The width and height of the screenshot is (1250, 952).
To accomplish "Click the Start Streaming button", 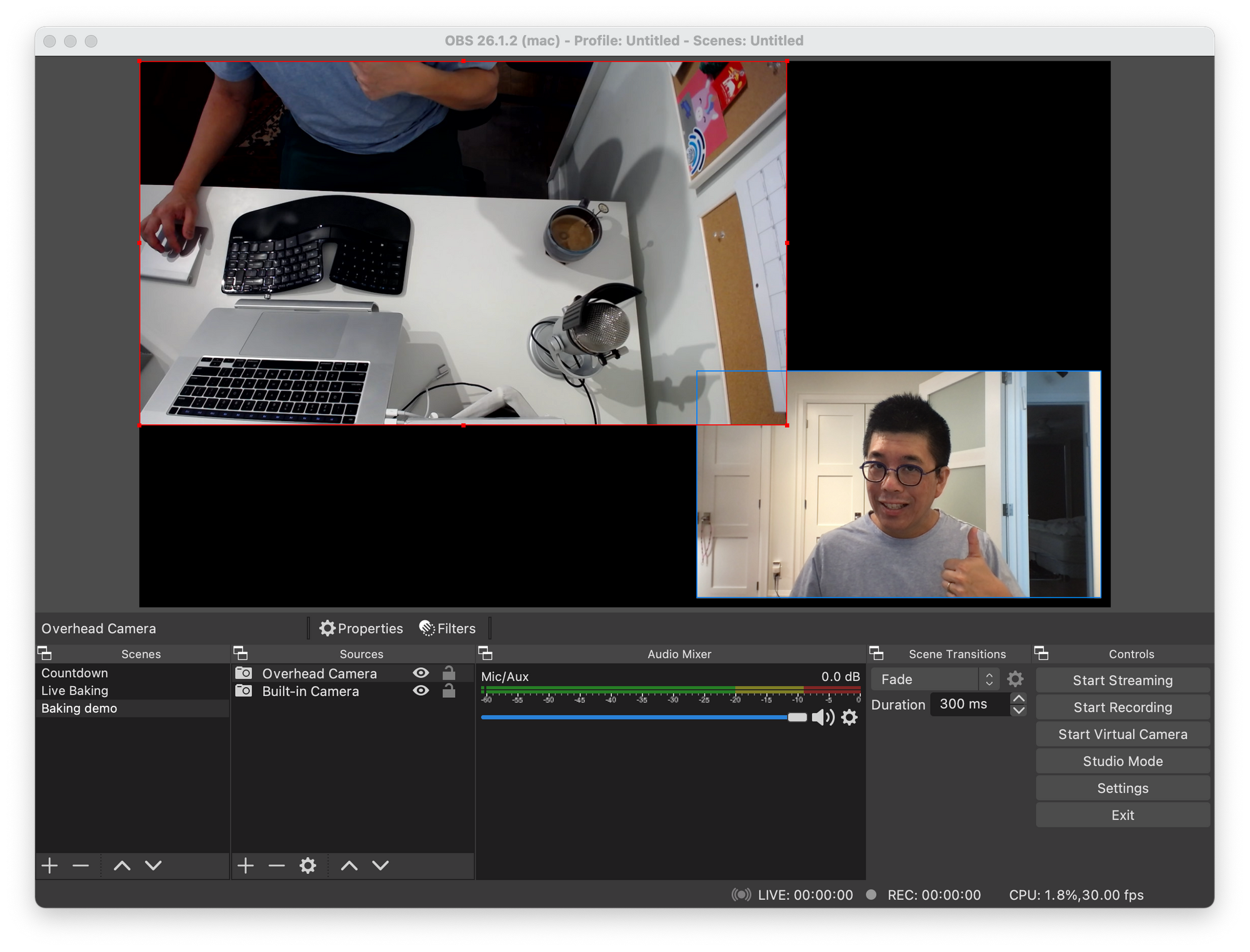I will [1121, 678].
